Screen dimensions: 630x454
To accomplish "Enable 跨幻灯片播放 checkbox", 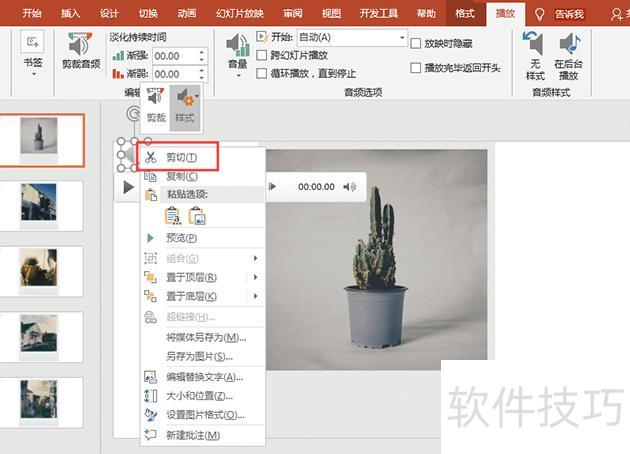I will (262, 55).
